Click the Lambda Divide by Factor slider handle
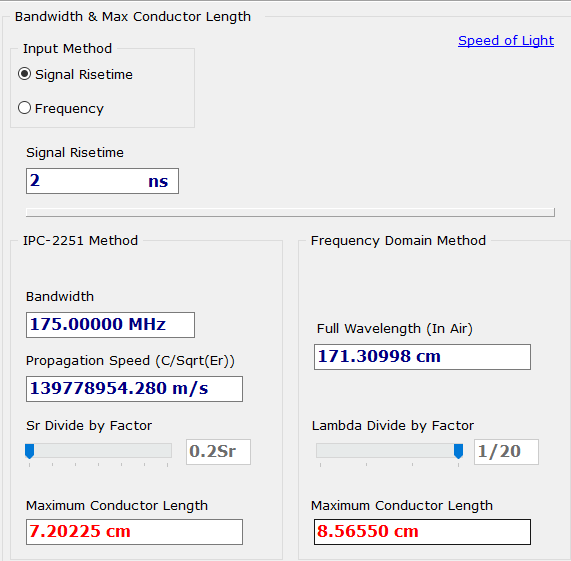 [458, 451]
